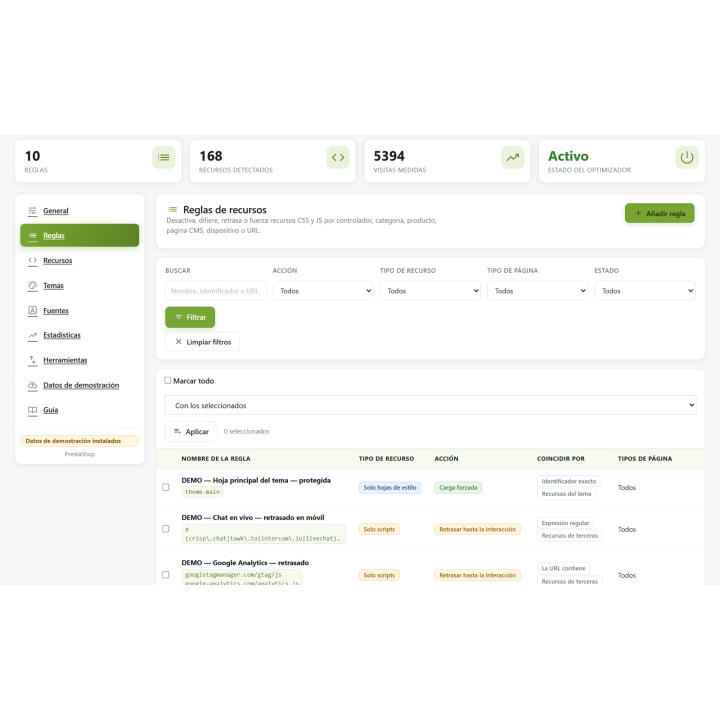720x720 pixels.
Task: Click the list icon on Reglas card
Action: [x=163, y=158]
